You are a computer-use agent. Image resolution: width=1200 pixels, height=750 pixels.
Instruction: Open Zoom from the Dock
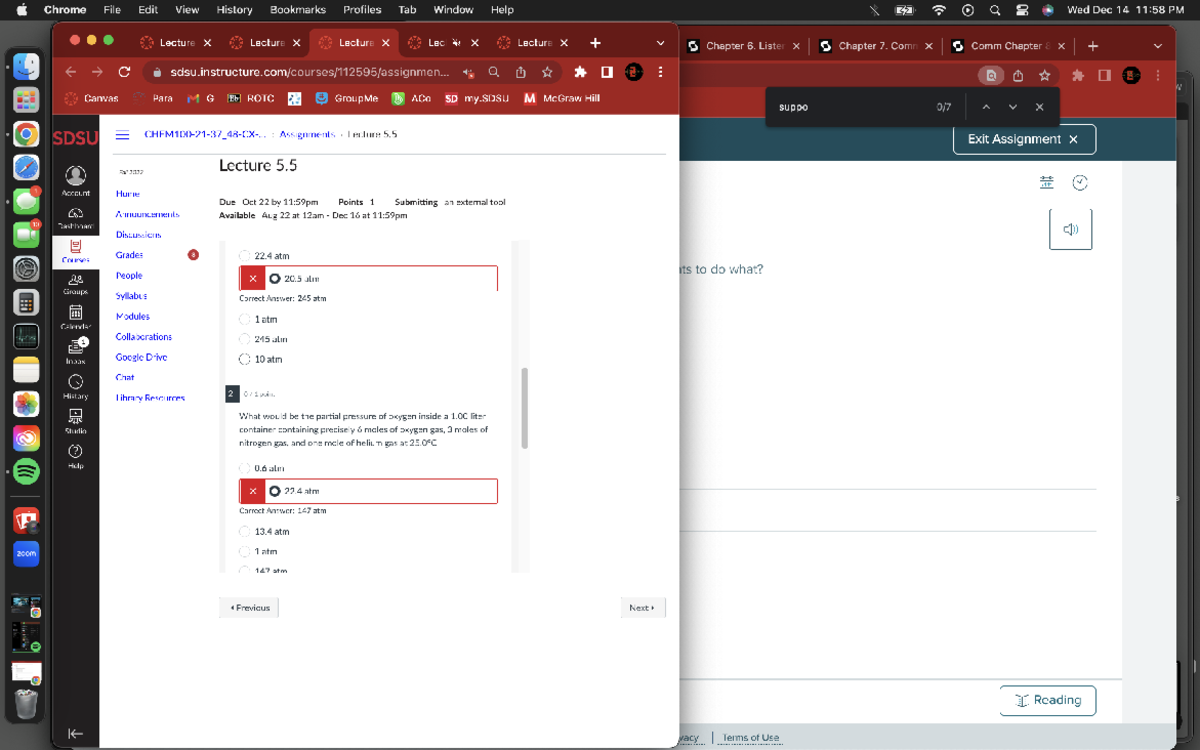tap(26, 553)
